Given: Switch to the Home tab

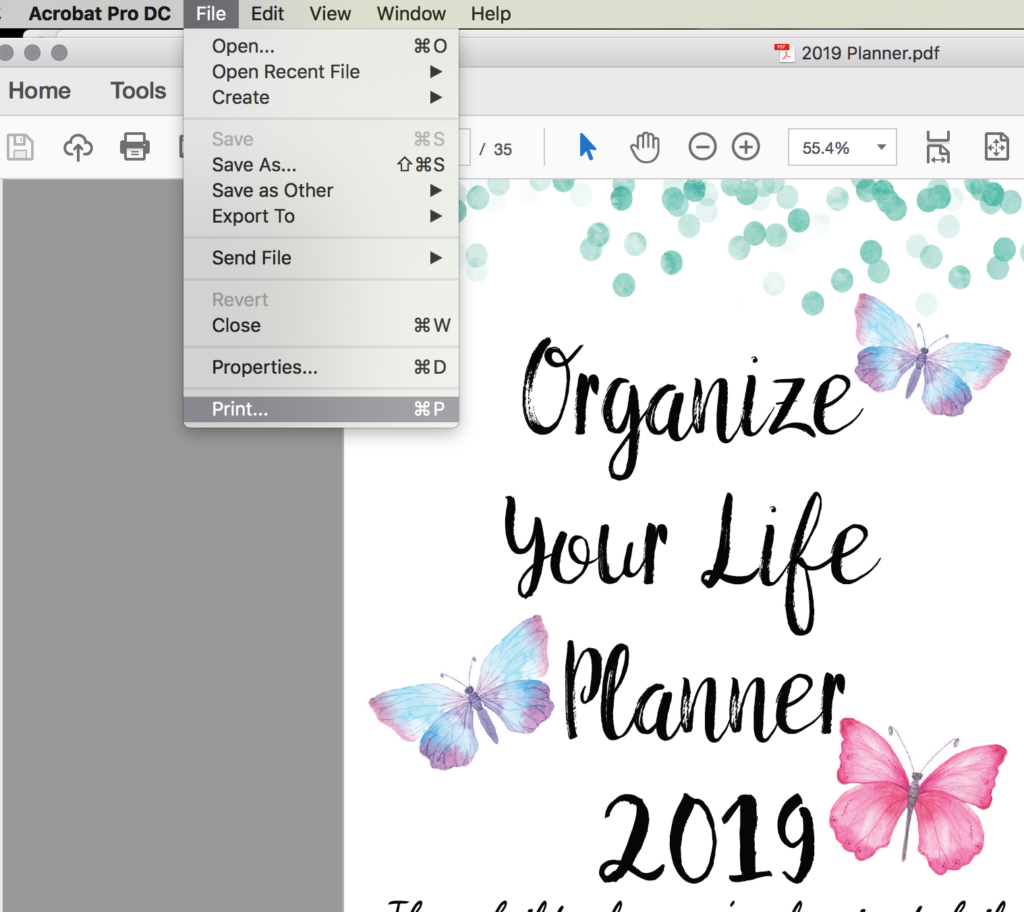Looking at the screenshot, I should (38, 90).
